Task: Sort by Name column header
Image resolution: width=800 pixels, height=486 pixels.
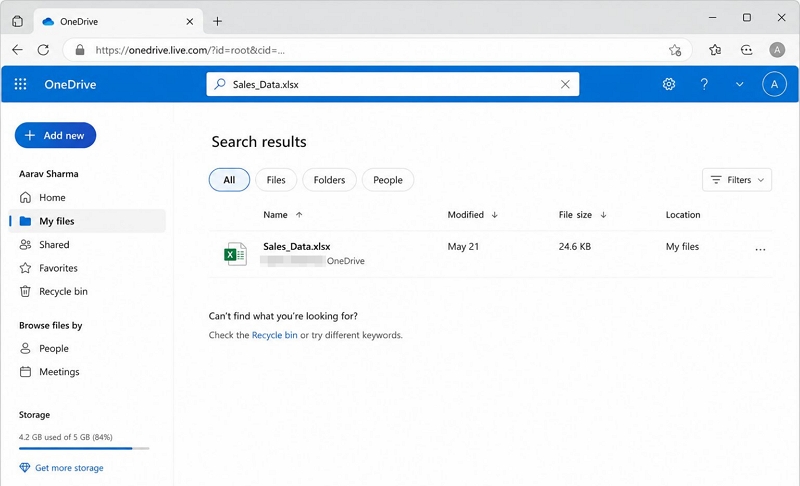Action: pos(283,215)
